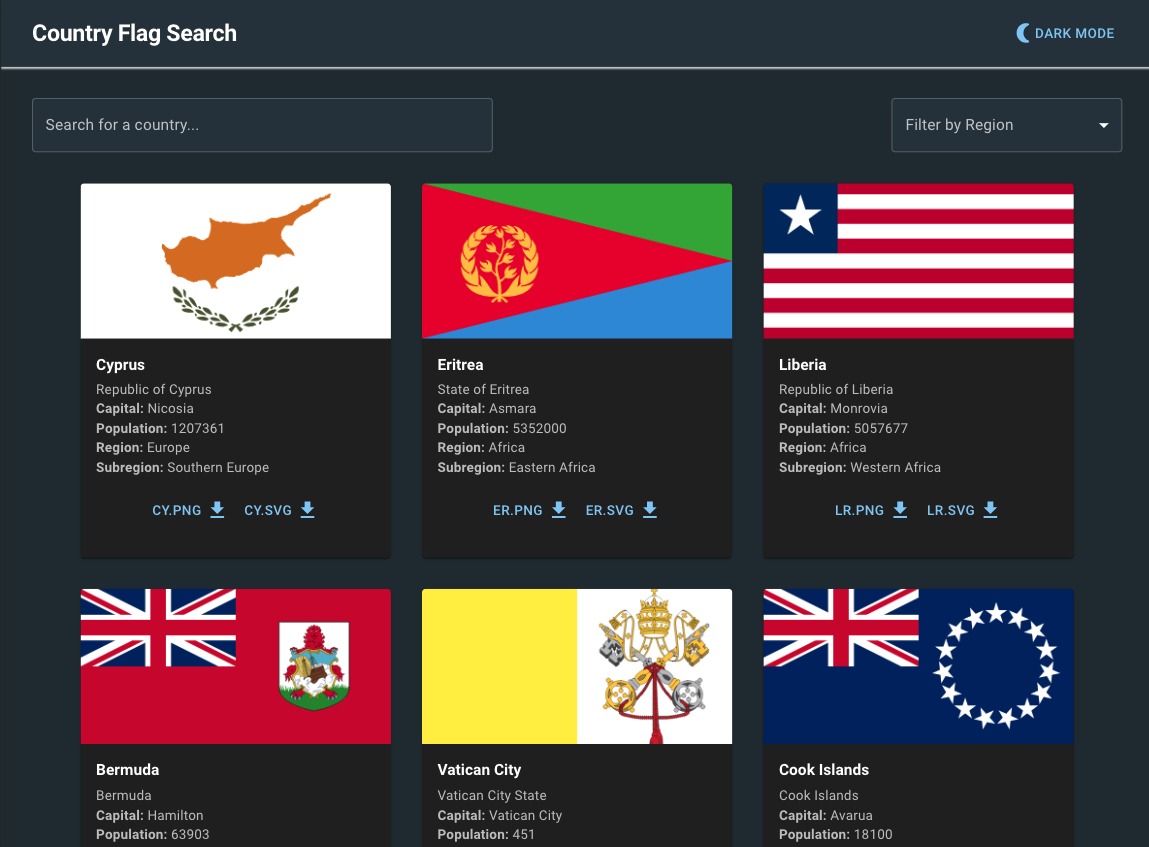Click Capital: Nicosia line
This screenshot has height=847, width=1149.
coord(145,409)
